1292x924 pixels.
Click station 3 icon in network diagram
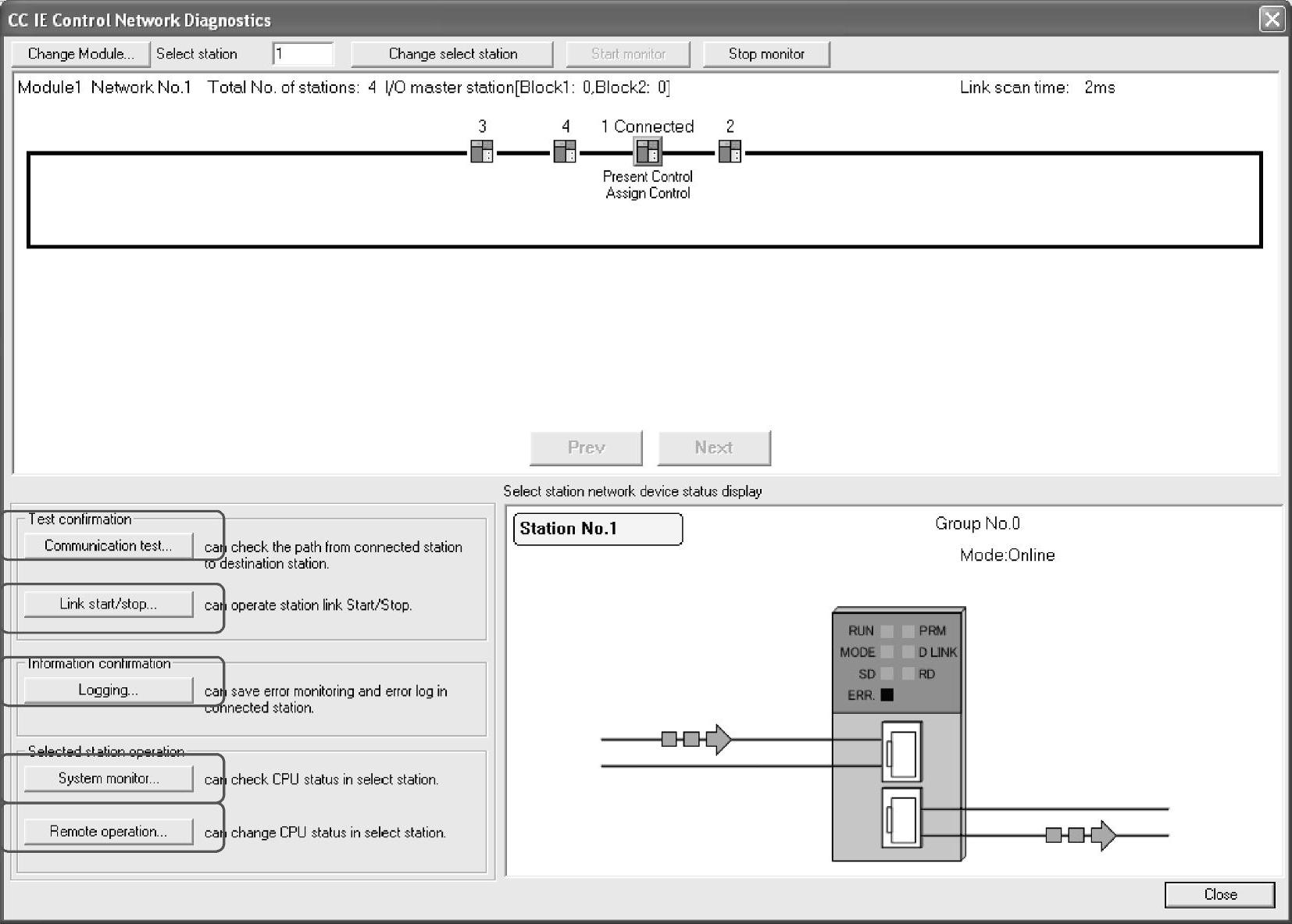tap(482, 151)
